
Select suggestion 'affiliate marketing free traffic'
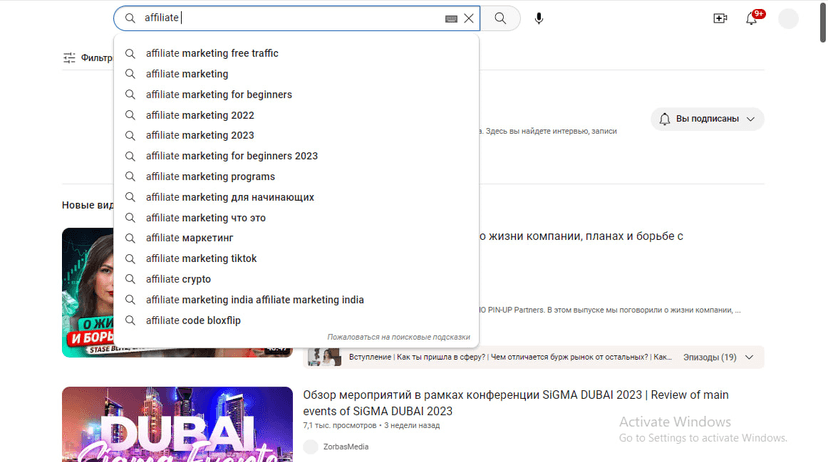(296, 53)
